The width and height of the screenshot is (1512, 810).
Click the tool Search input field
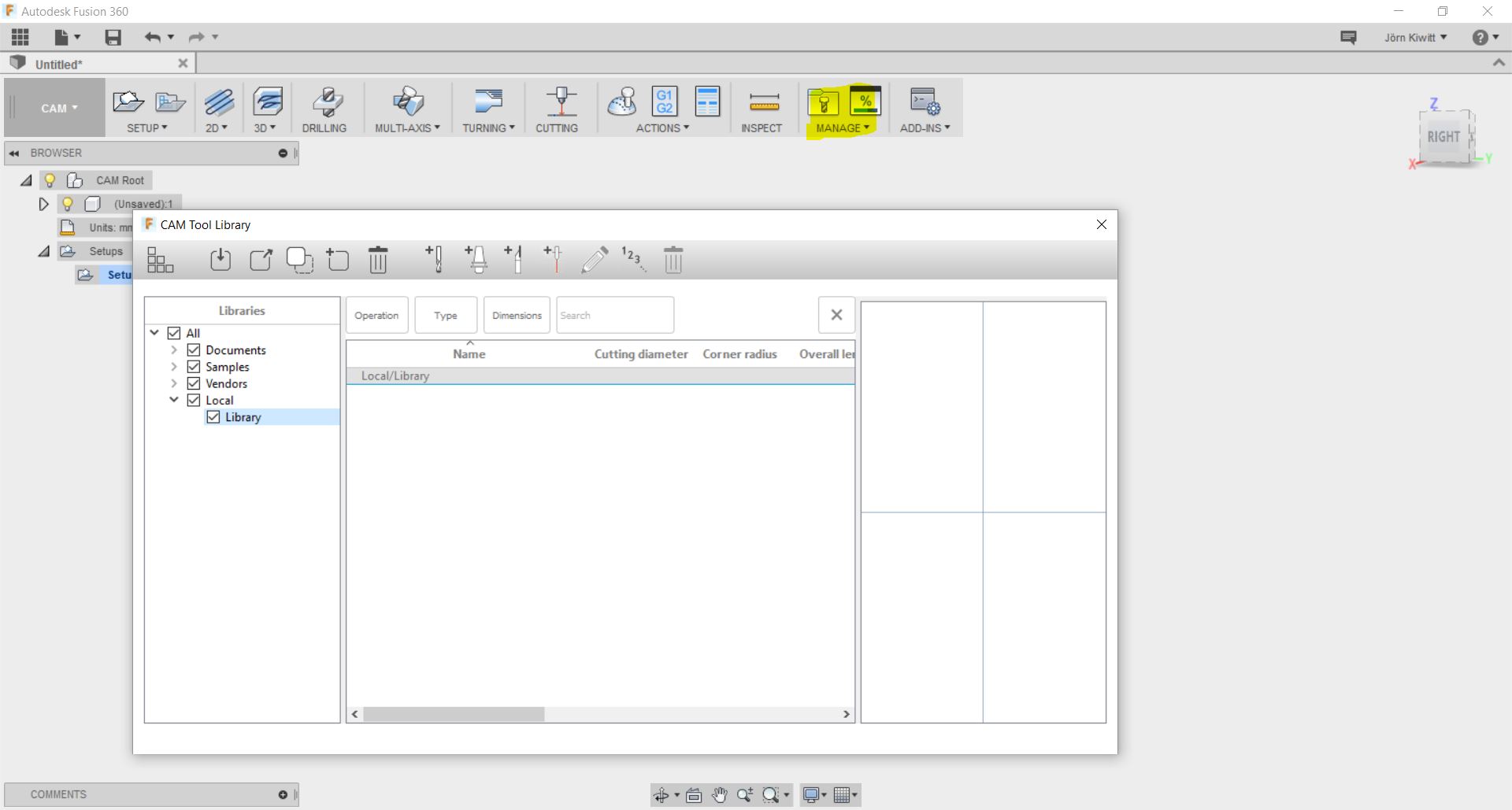point(615,315)
